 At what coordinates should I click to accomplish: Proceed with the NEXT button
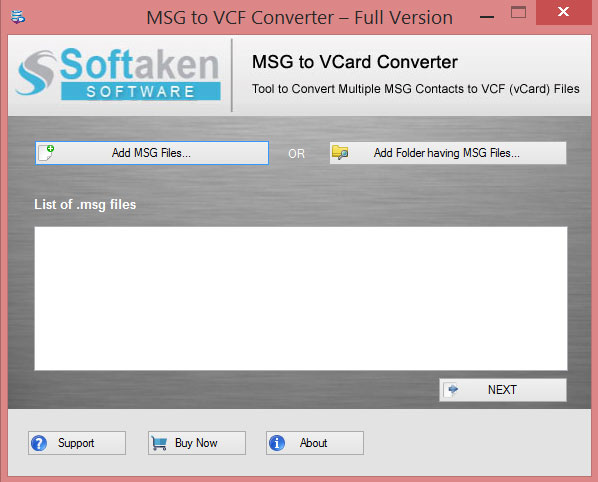coord(503,390)
